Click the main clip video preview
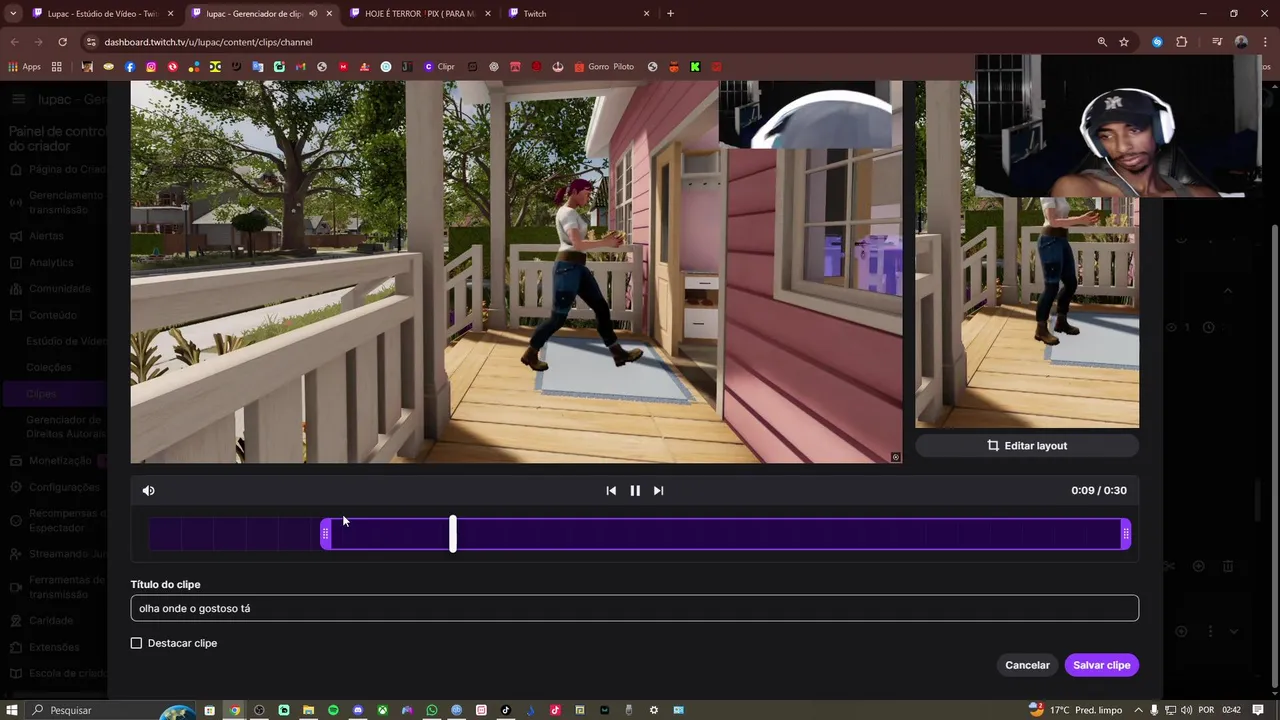1280x720 pixels. [516, 272]
